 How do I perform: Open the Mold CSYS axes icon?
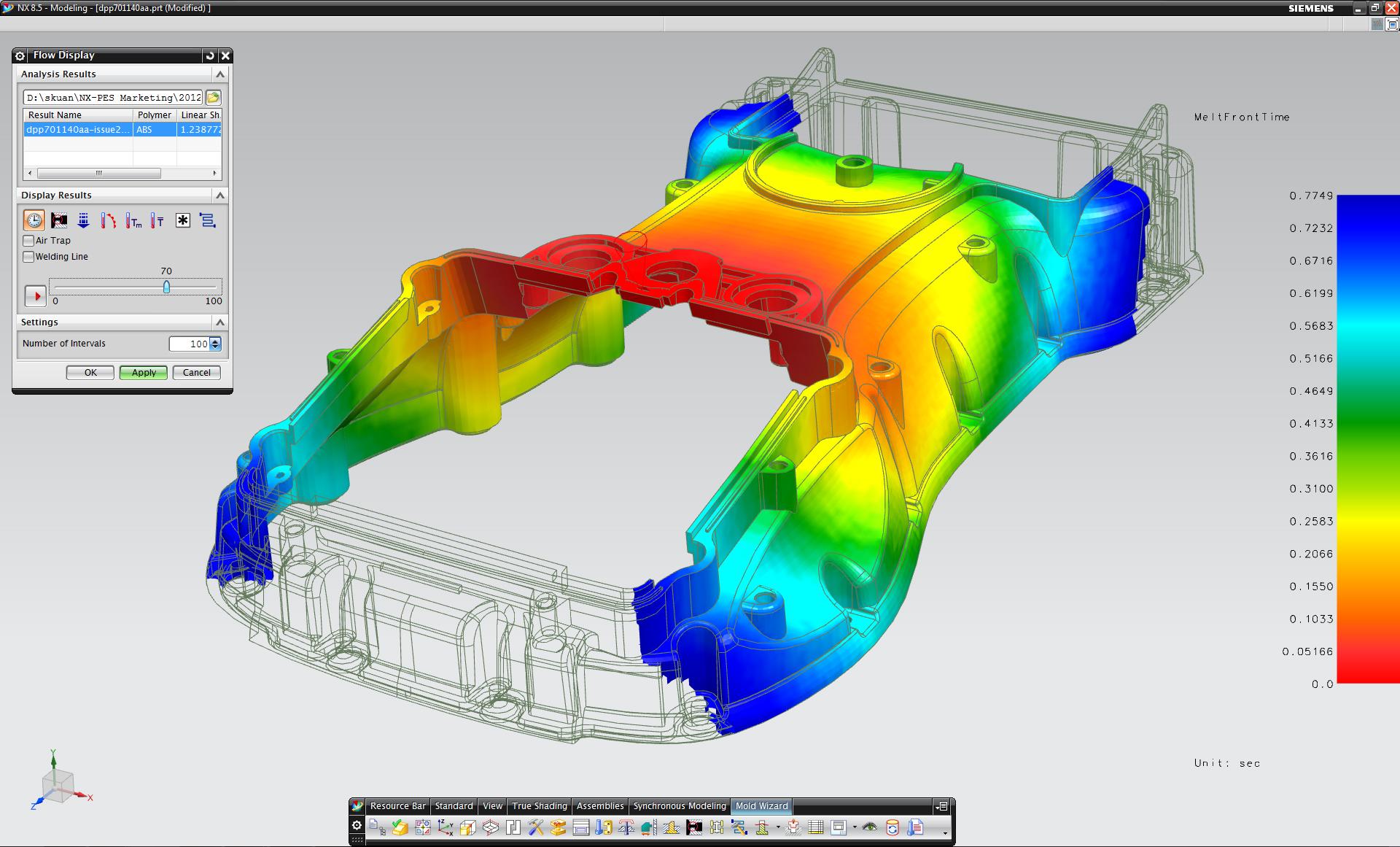click(x=446, y=827)
